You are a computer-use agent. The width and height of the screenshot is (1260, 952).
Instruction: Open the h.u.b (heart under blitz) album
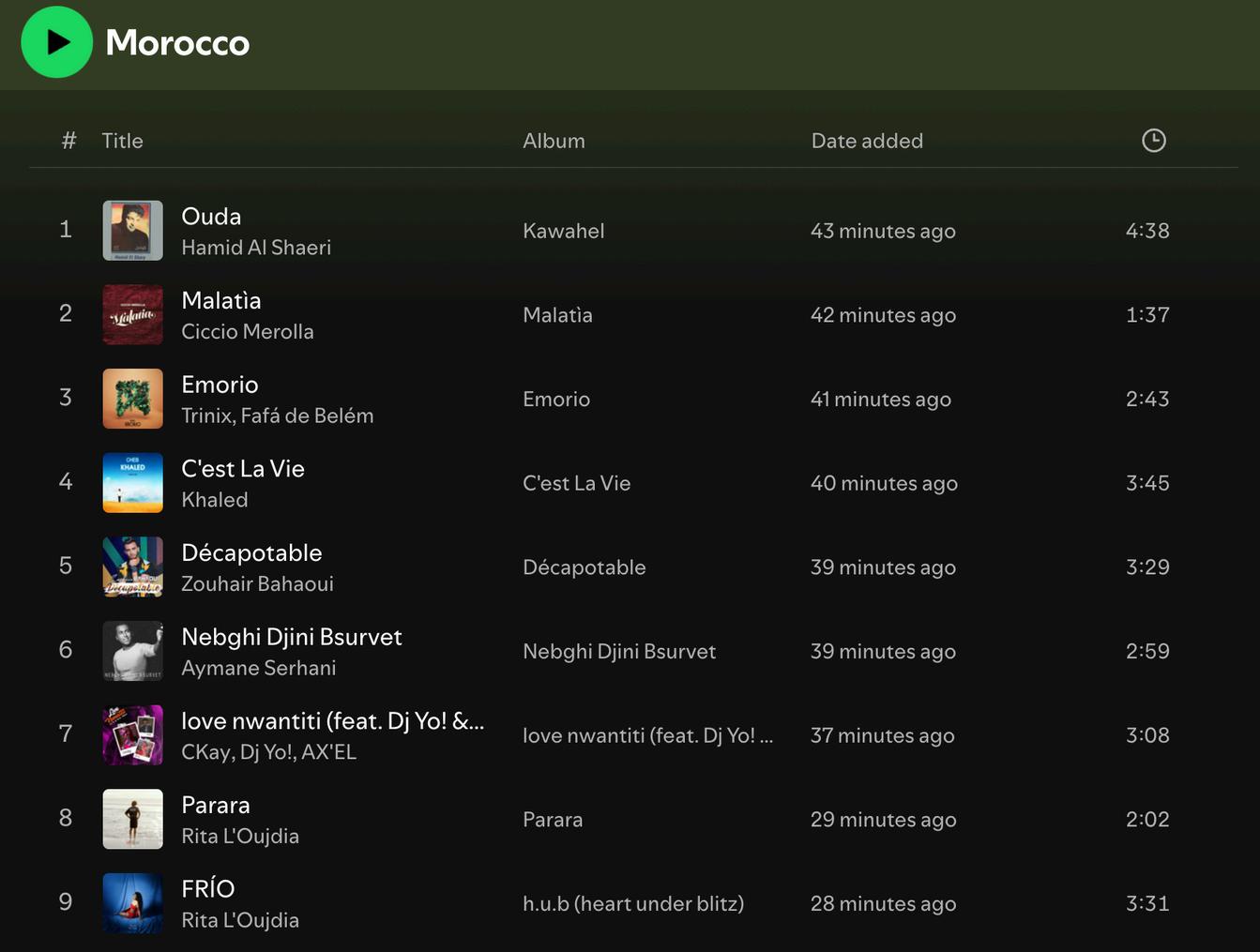633,903
